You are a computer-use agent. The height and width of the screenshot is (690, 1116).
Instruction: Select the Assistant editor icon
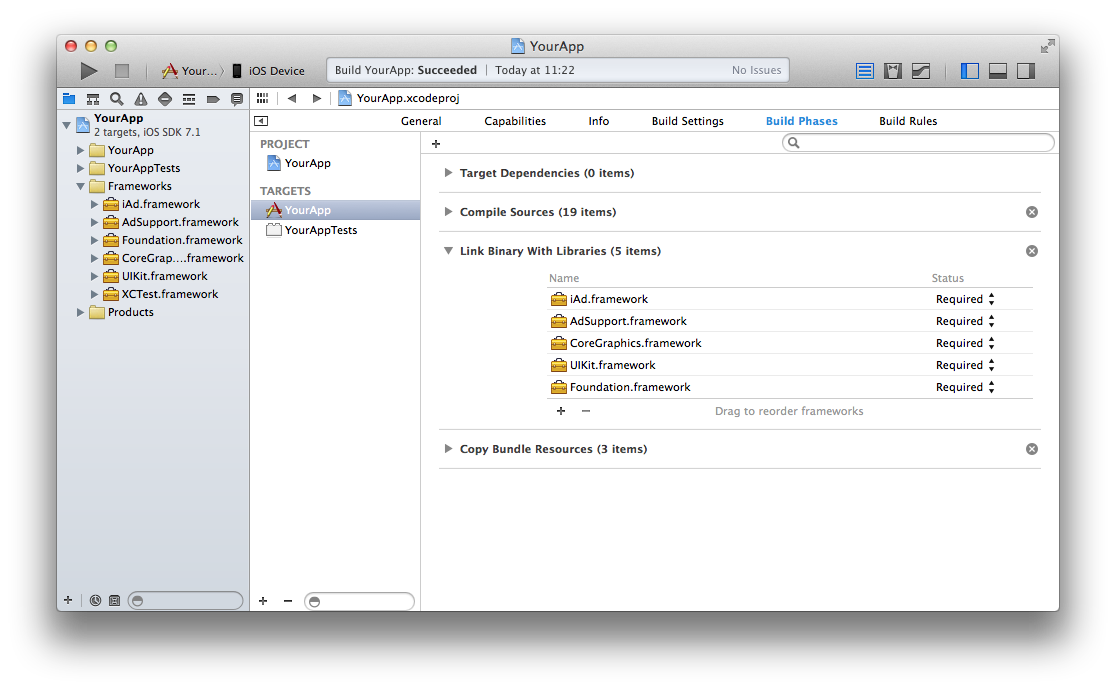pos(893,71)
